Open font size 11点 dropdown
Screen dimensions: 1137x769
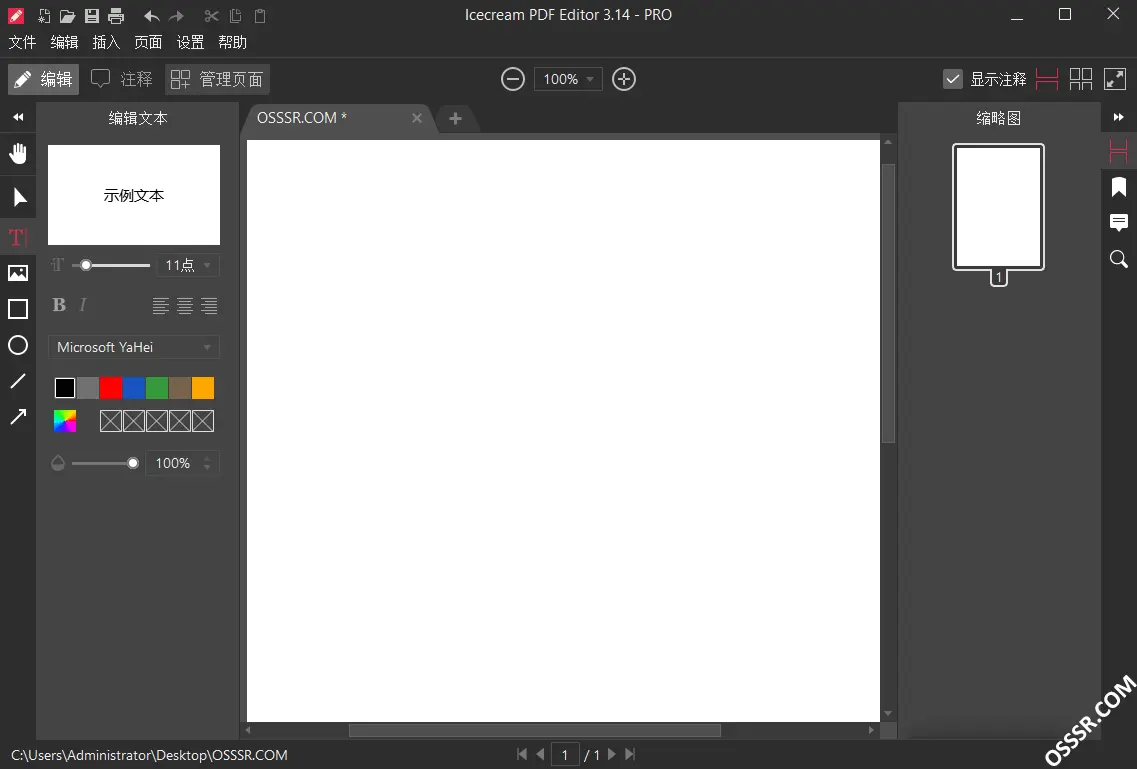[x=188, y=265]
